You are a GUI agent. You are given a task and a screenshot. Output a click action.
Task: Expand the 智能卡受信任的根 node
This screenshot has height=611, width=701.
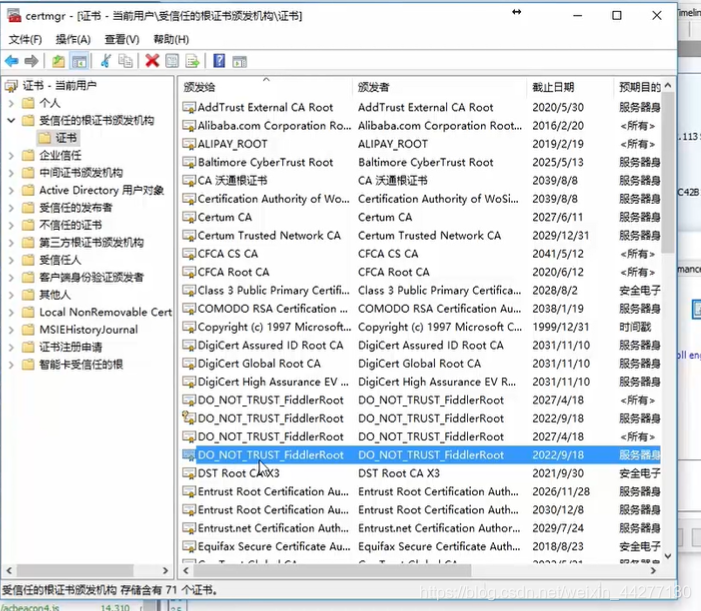coord(11,365)
